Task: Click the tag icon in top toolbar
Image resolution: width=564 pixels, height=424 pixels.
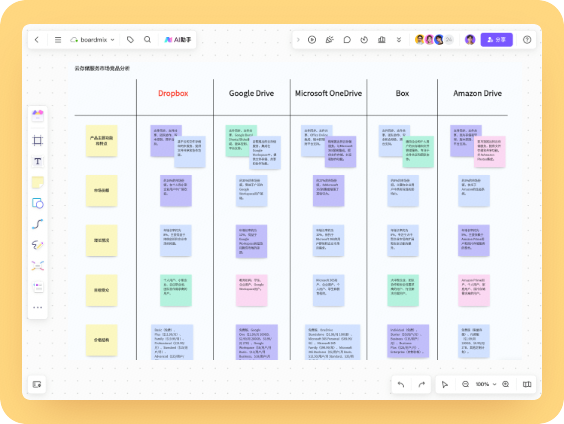Action: [130, 40]
